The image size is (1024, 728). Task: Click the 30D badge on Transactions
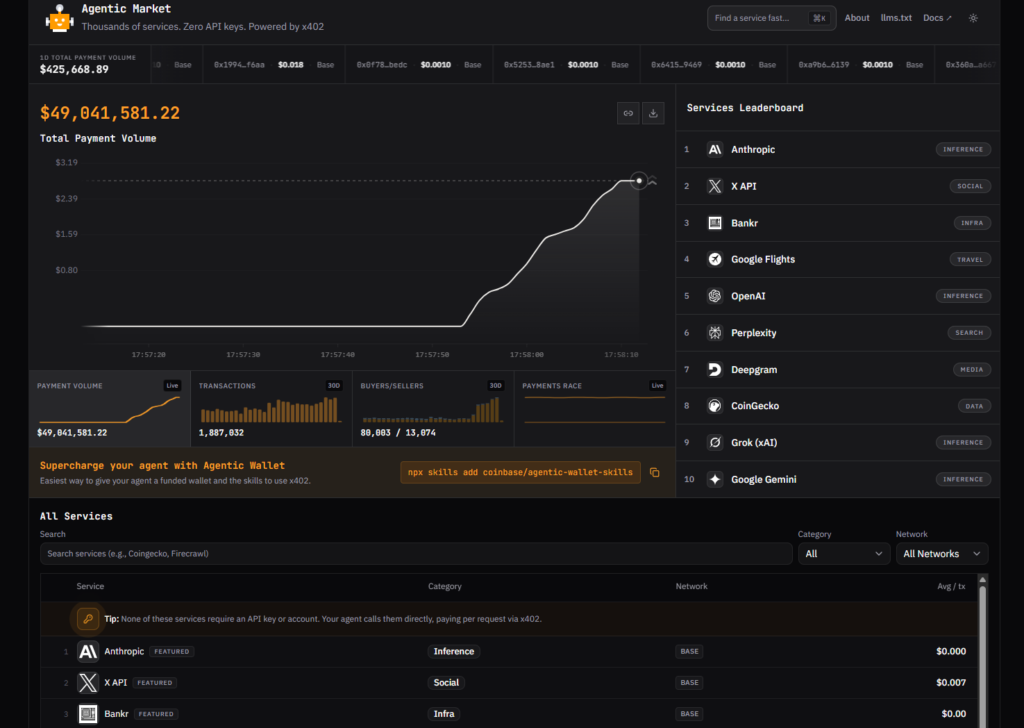click(x=333, y=385)
